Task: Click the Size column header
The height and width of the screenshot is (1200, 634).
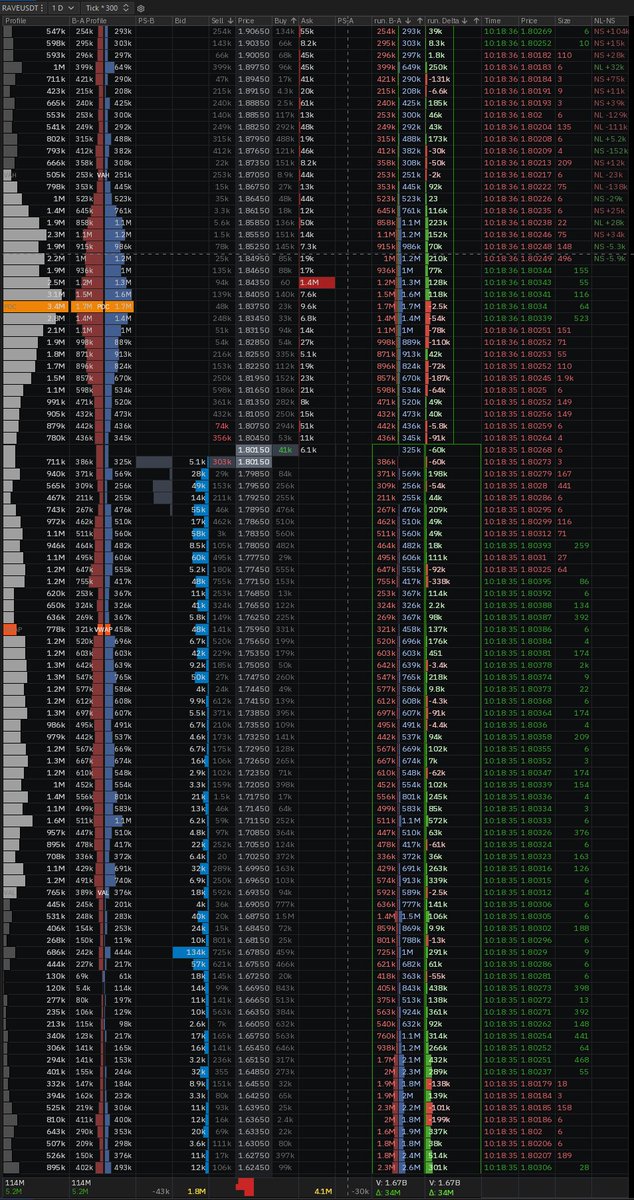Action: pos(572,20)
